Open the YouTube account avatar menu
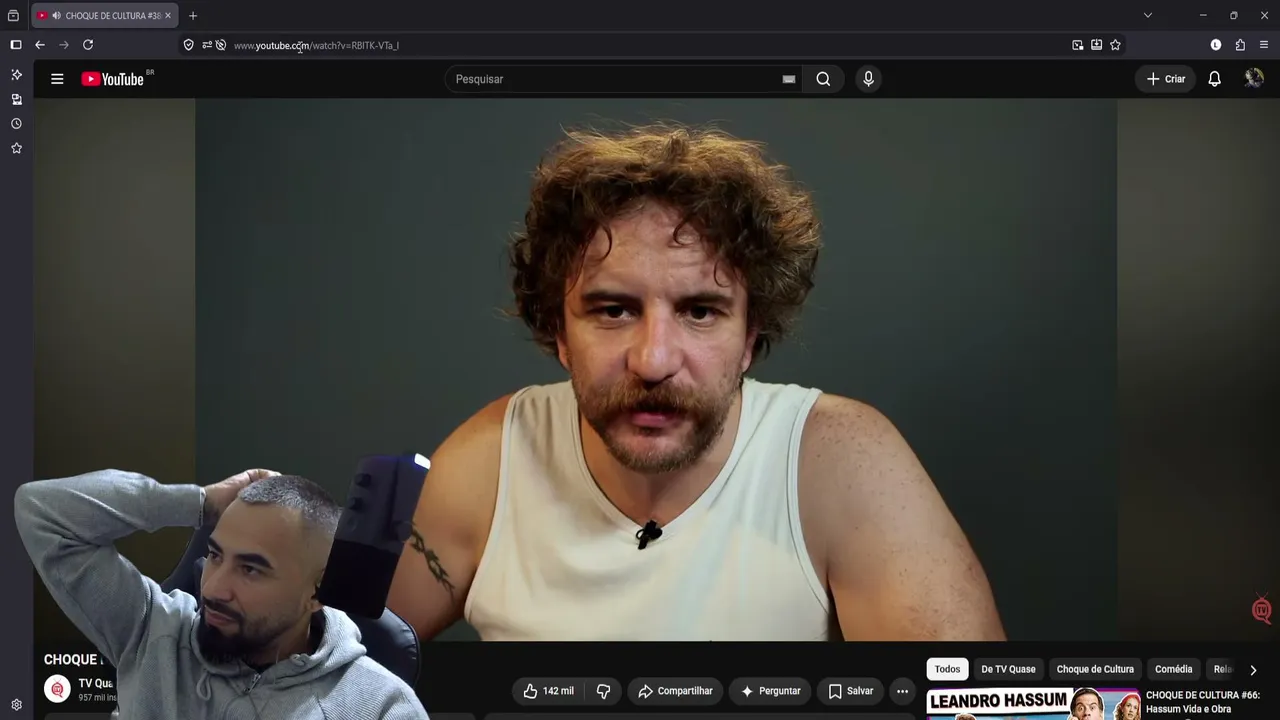 [1254, 78]
